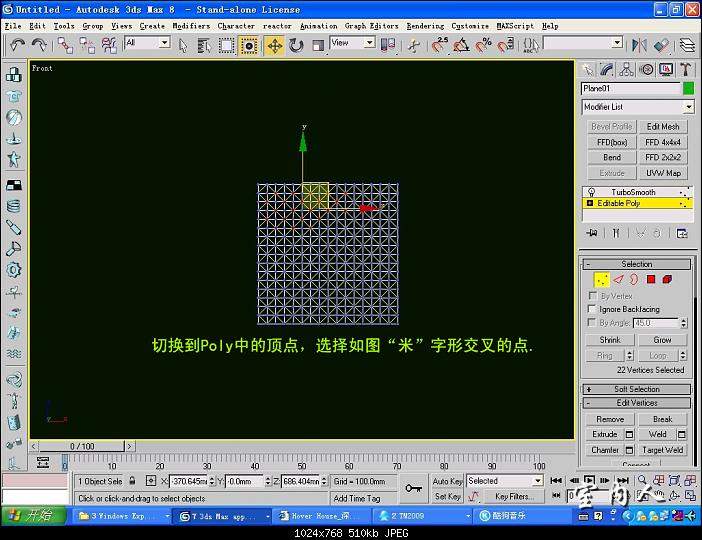Toggle the TurboSmooth lightbulb visibility

tap(591, 192)
